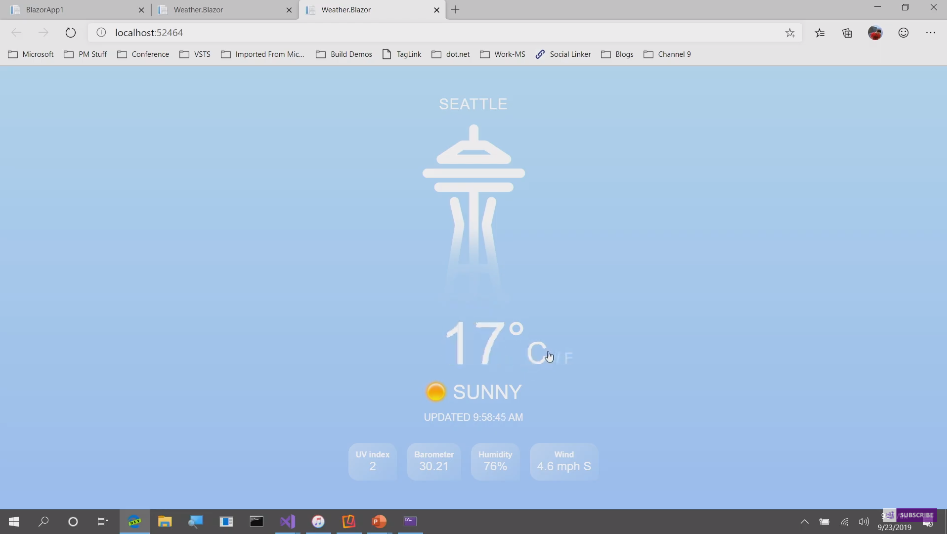
Task: Open the terminal app on taskbar
Action: 257,521
